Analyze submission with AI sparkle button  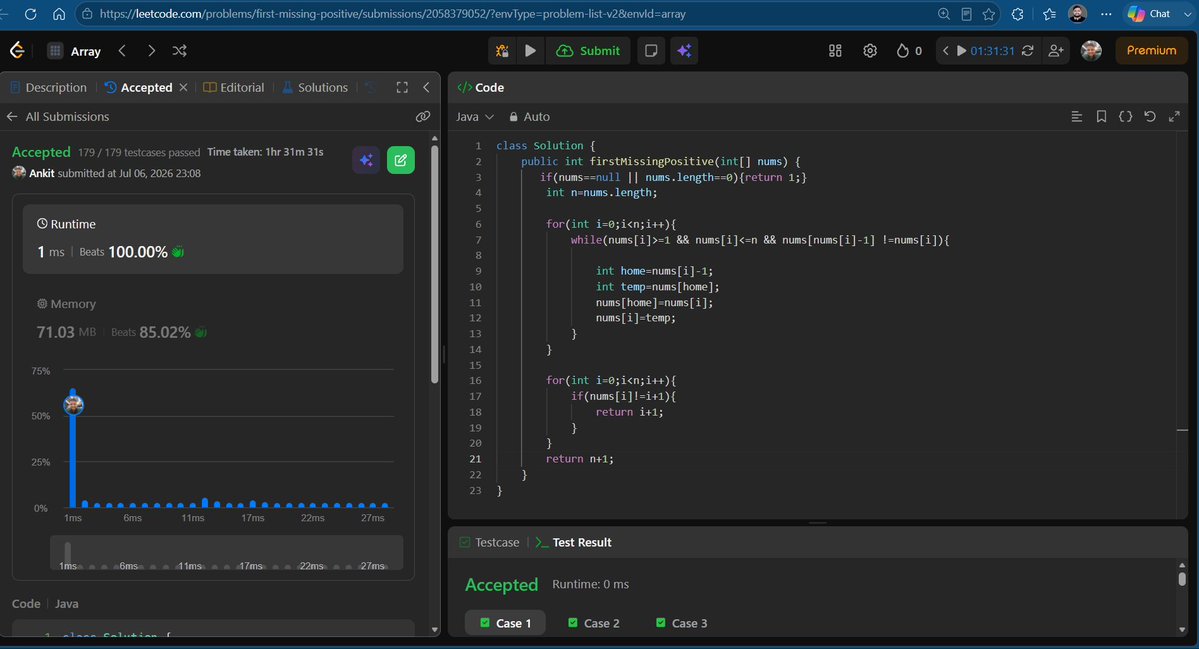pos(366,160)
